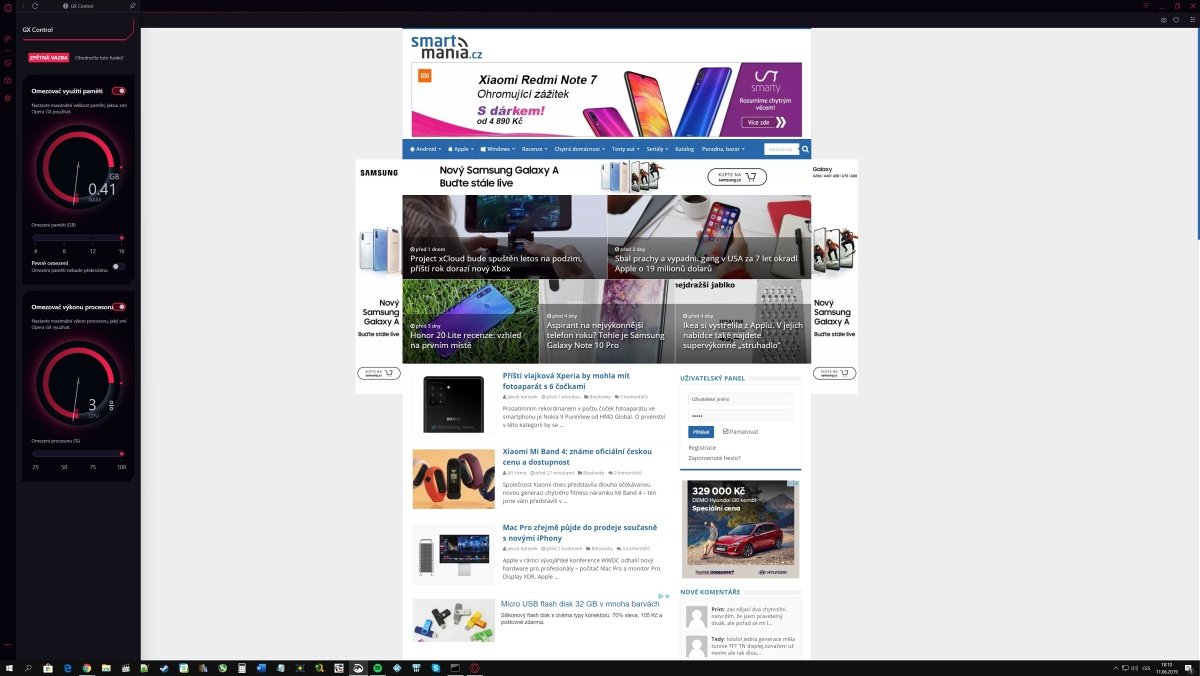Click Samsung Galaxy A shop cart button
This screenshot has height=676, width=1200.
pos(737,177)
